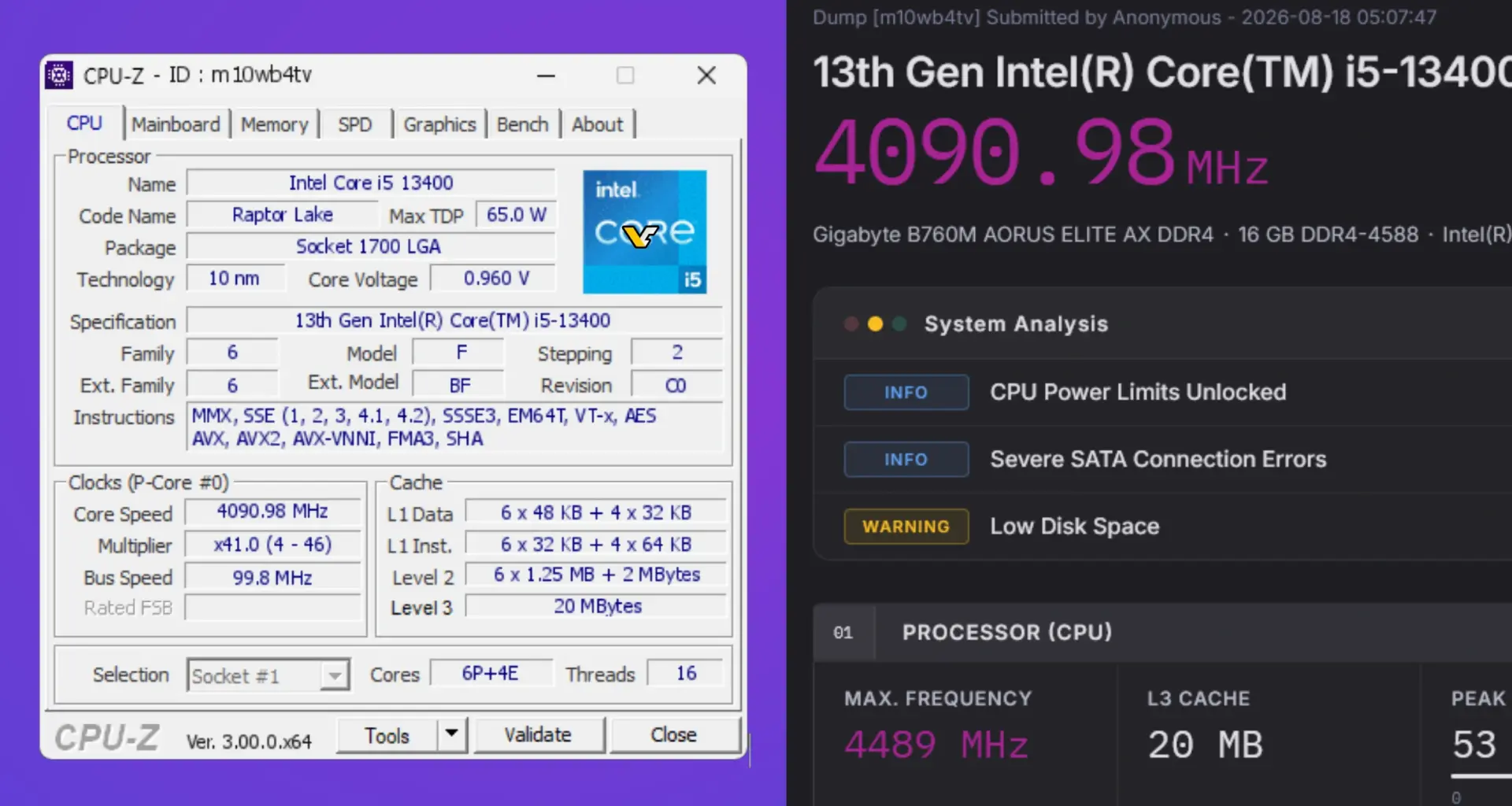1512x806 pixels.
Task: Open the SPD tab
Action: coord(354,124)
